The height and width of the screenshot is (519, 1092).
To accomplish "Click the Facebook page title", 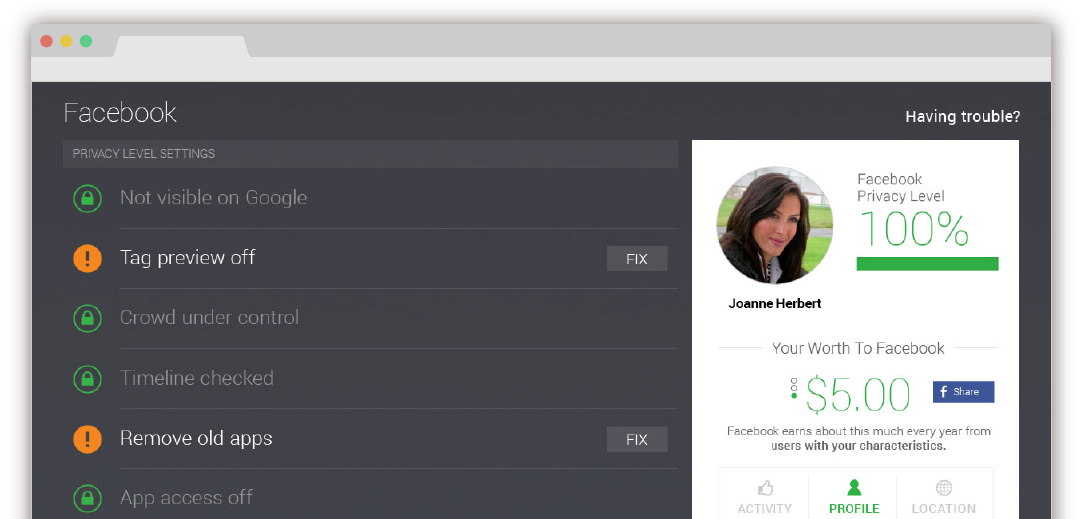I will pyautogui.click(x=120, y=113).
